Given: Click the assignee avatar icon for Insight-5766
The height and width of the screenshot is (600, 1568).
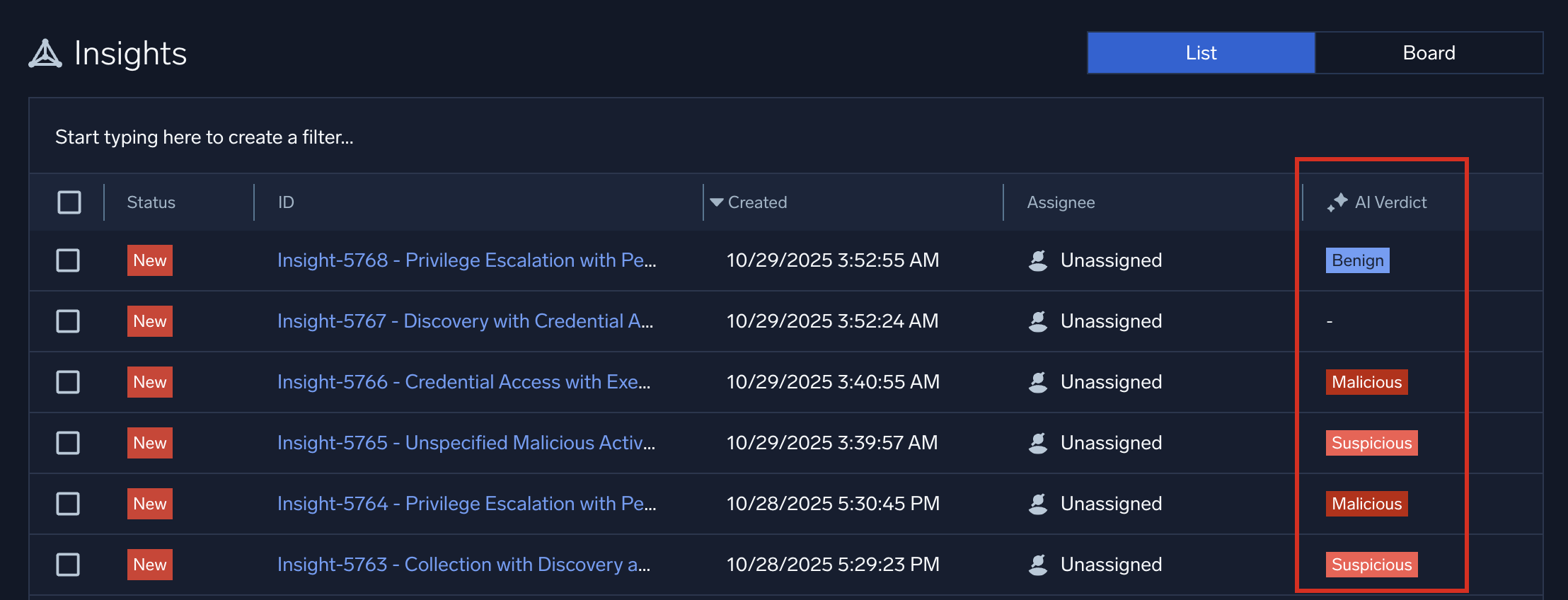Looking at the screenshot, I should (1038, 382).
